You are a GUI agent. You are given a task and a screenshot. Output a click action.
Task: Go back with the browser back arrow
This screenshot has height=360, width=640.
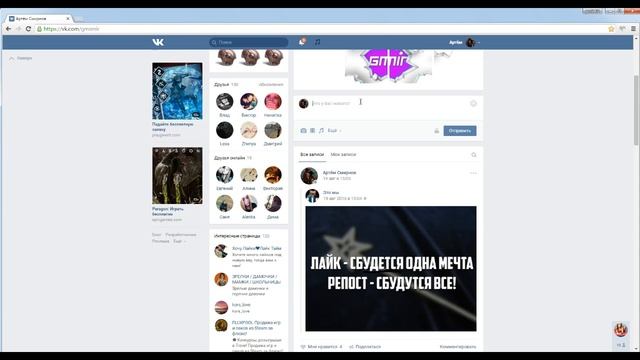[x=8, y=29]
